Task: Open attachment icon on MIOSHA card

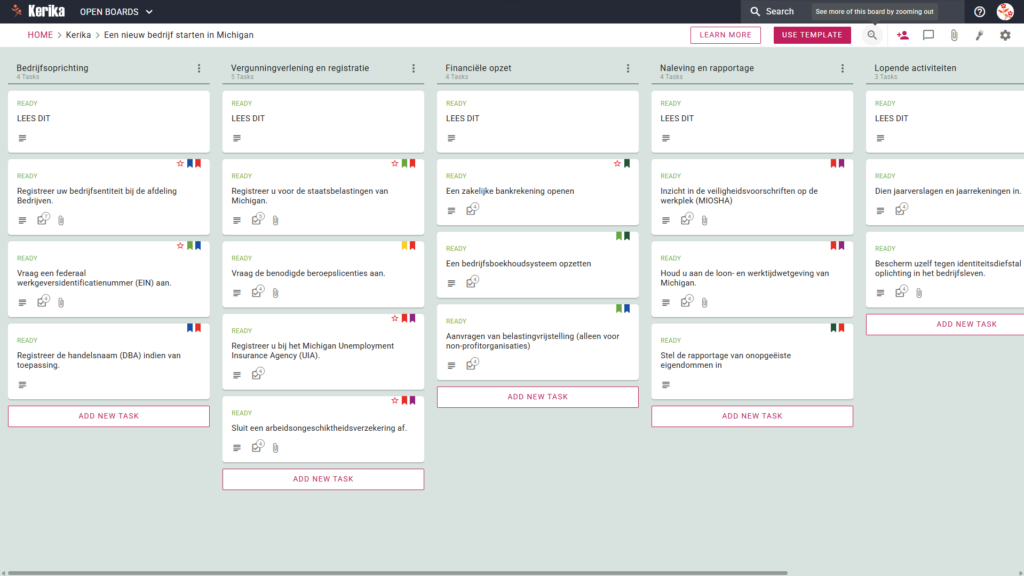Action: [704, 221]
